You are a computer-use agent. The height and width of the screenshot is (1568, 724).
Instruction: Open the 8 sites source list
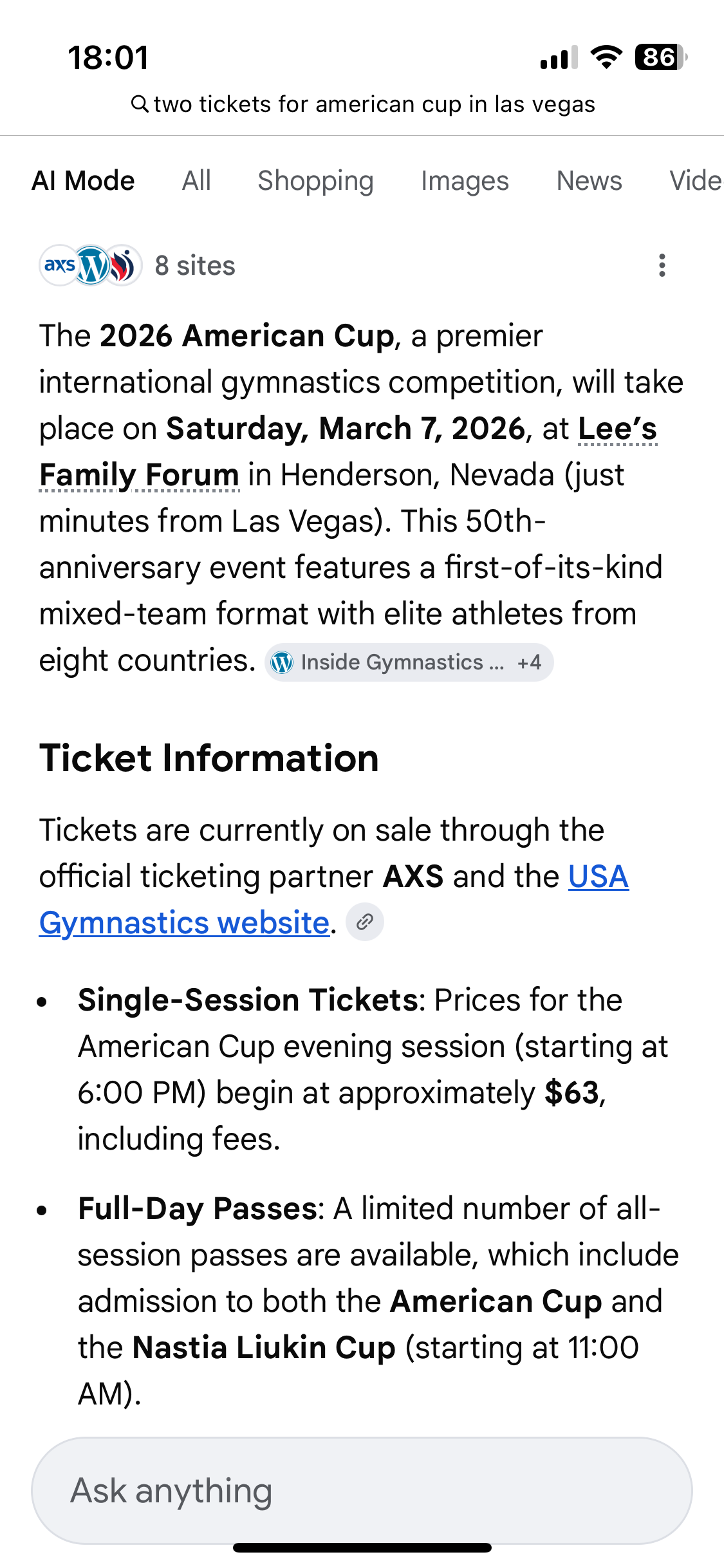(x=195, y=265)
